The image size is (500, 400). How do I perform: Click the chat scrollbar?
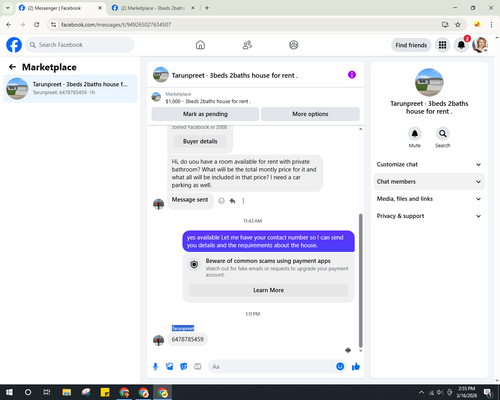(x=360, y=281)
